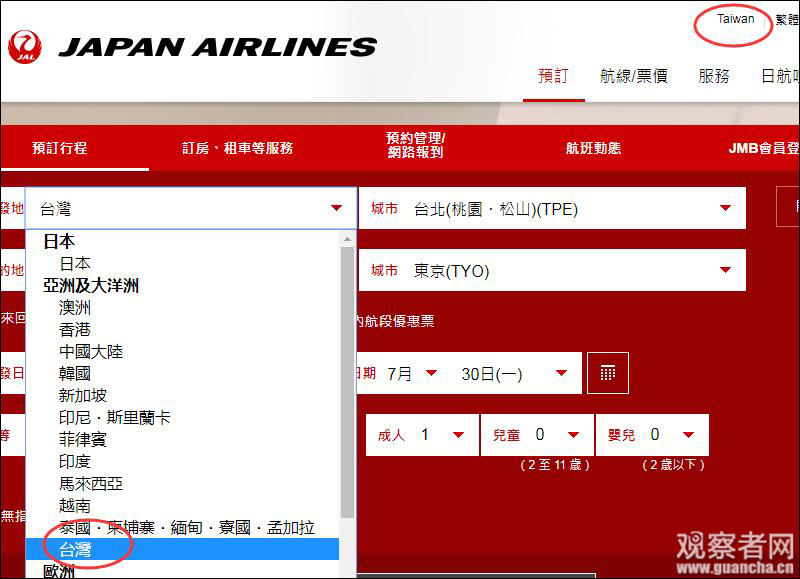Switch to 訂房、租車等服務 tab

click(238, 148)
